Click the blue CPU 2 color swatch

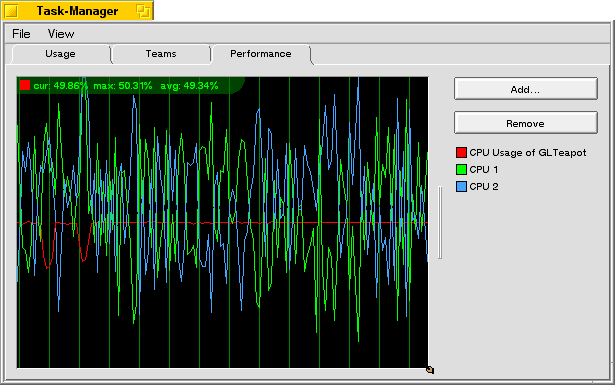click(x=461, y=186)
